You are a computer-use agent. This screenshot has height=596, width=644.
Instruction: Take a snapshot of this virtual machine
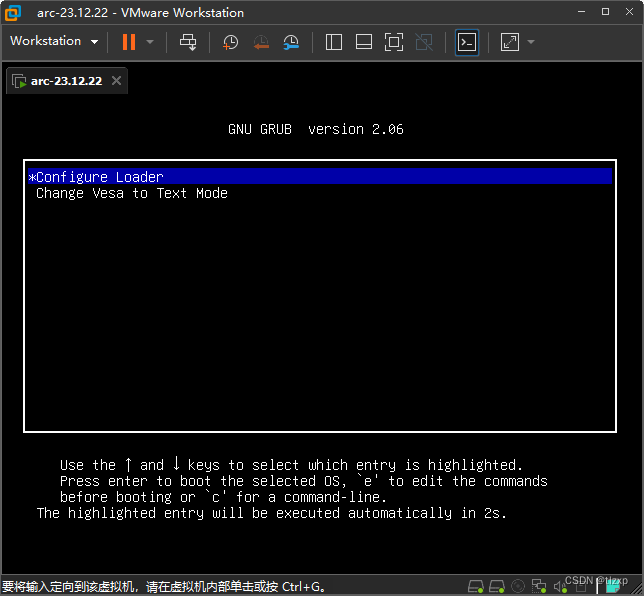[x=230, y=42]
